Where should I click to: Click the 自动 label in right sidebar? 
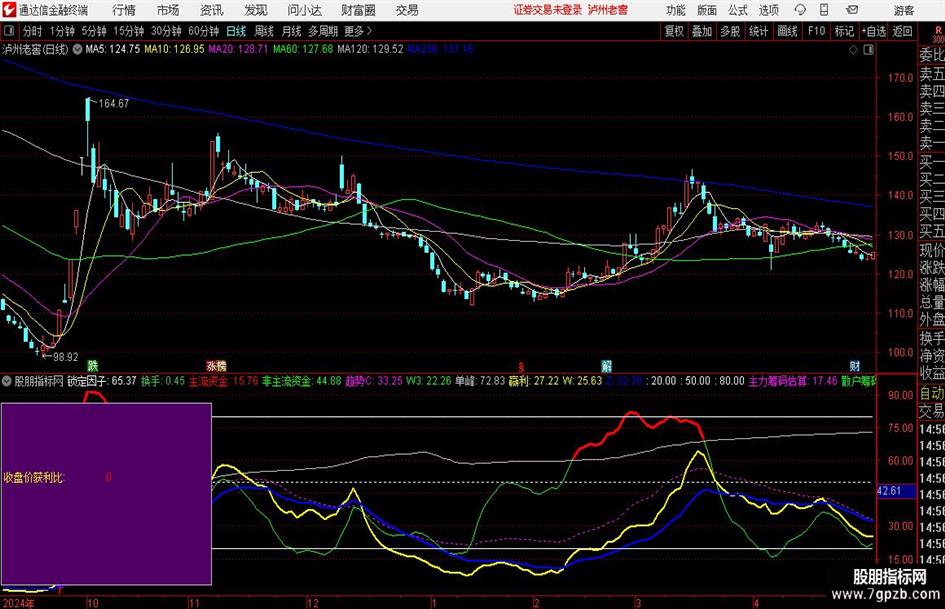pos(932,393)
